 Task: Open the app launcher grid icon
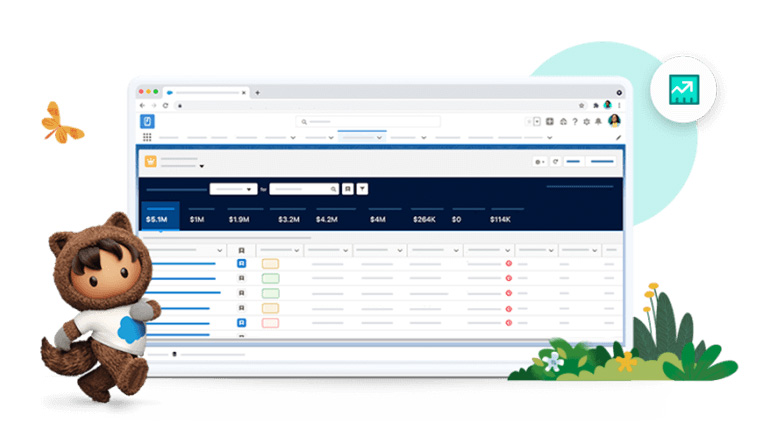(x=149, y=137)
